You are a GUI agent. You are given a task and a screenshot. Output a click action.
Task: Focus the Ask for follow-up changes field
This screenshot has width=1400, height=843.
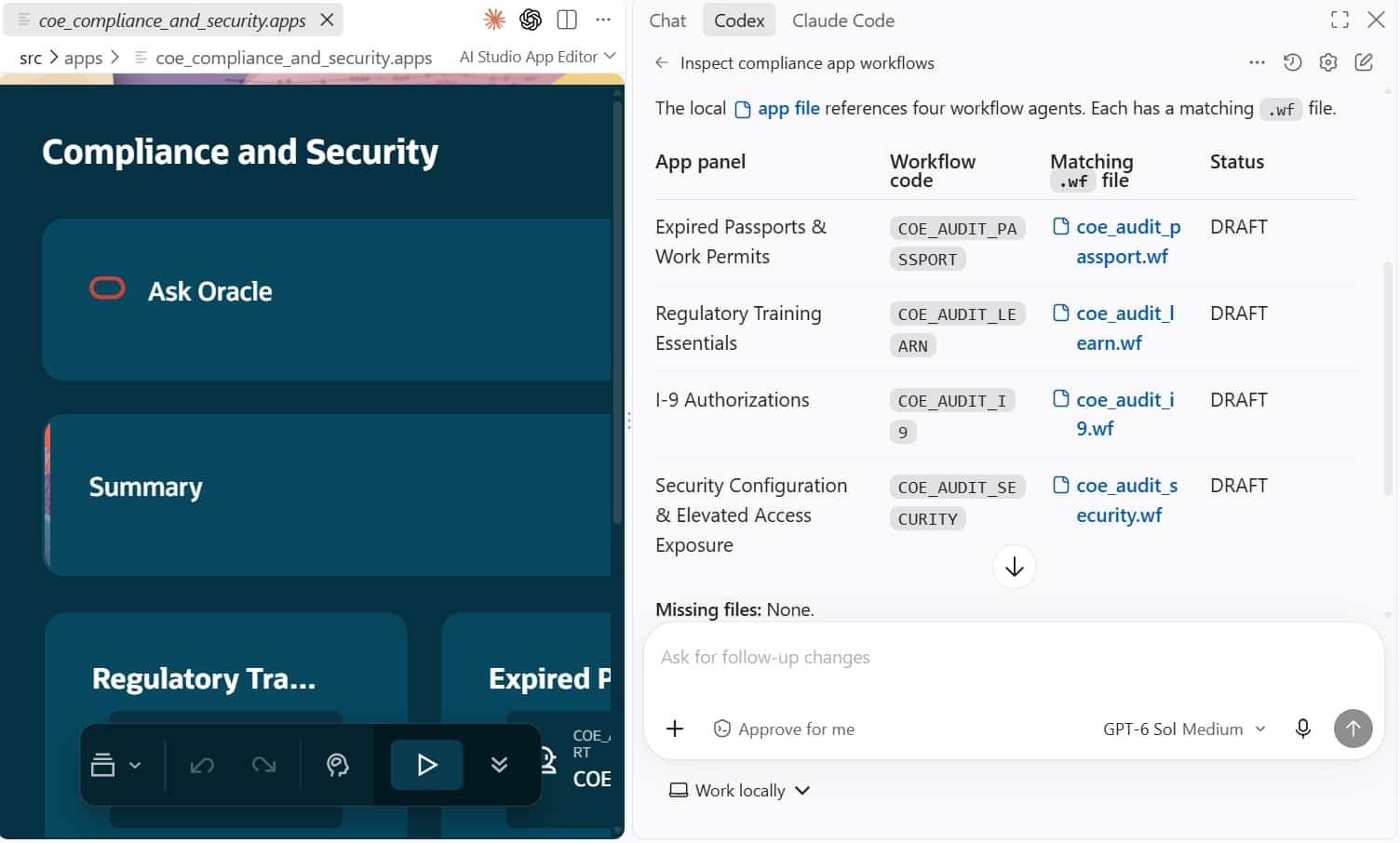pyautogui.click(x=1014, y=658)
